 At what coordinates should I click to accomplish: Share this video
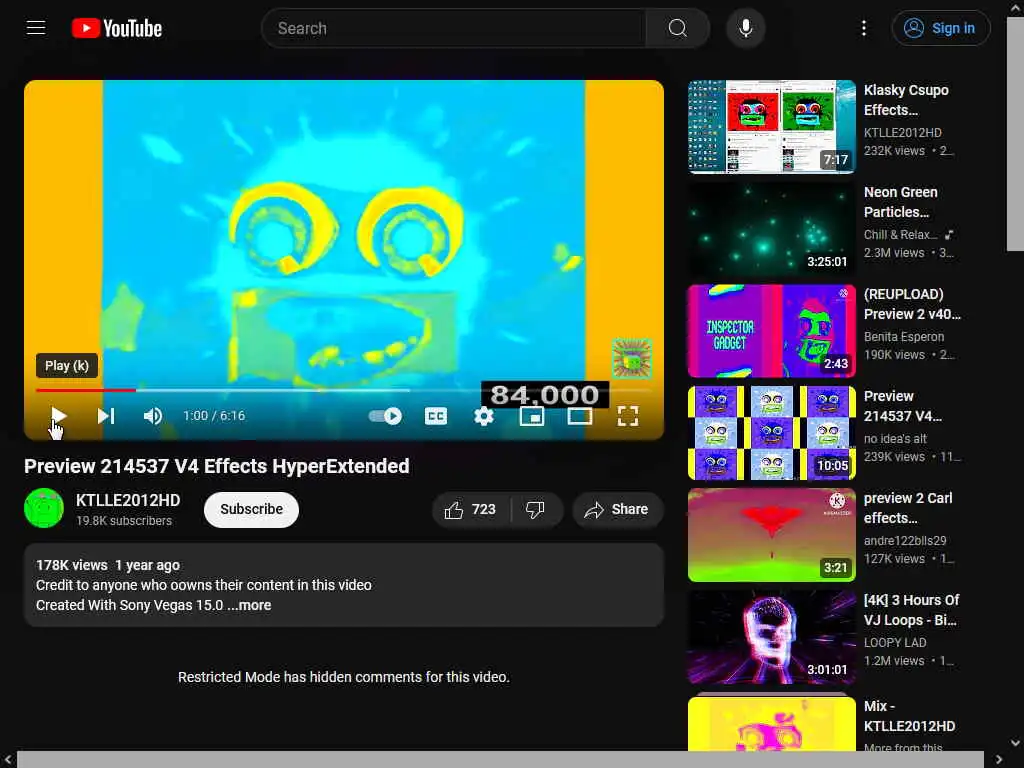pos(617,509)
